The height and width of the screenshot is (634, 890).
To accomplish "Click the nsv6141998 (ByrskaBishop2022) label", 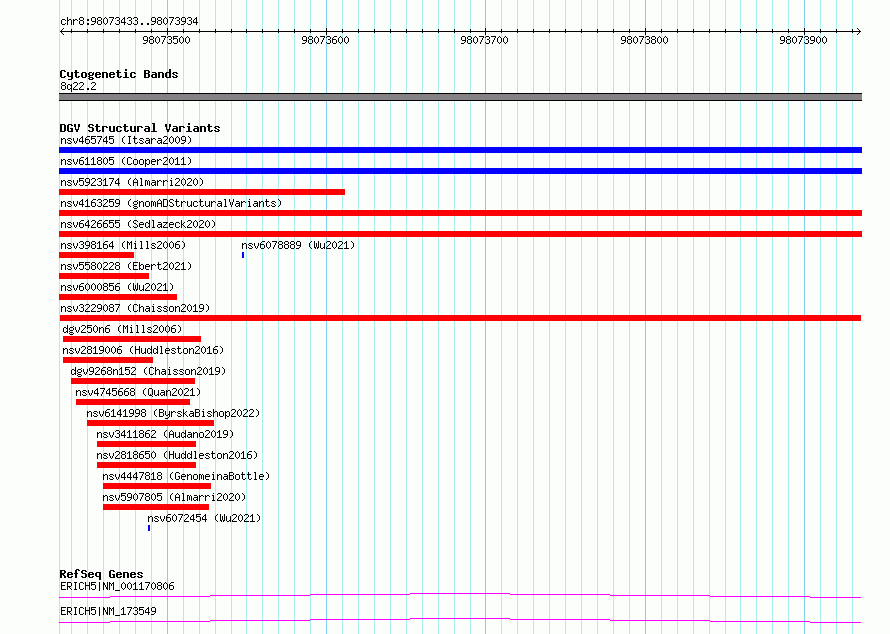I will (x=173, y=413).
